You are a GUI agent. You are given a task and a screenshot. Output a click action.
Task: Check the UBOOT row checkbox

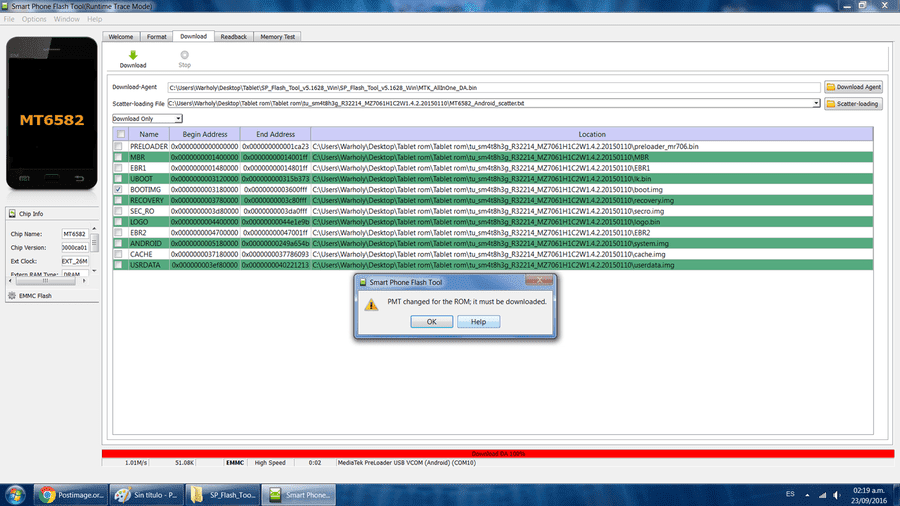tap(118, 179)
